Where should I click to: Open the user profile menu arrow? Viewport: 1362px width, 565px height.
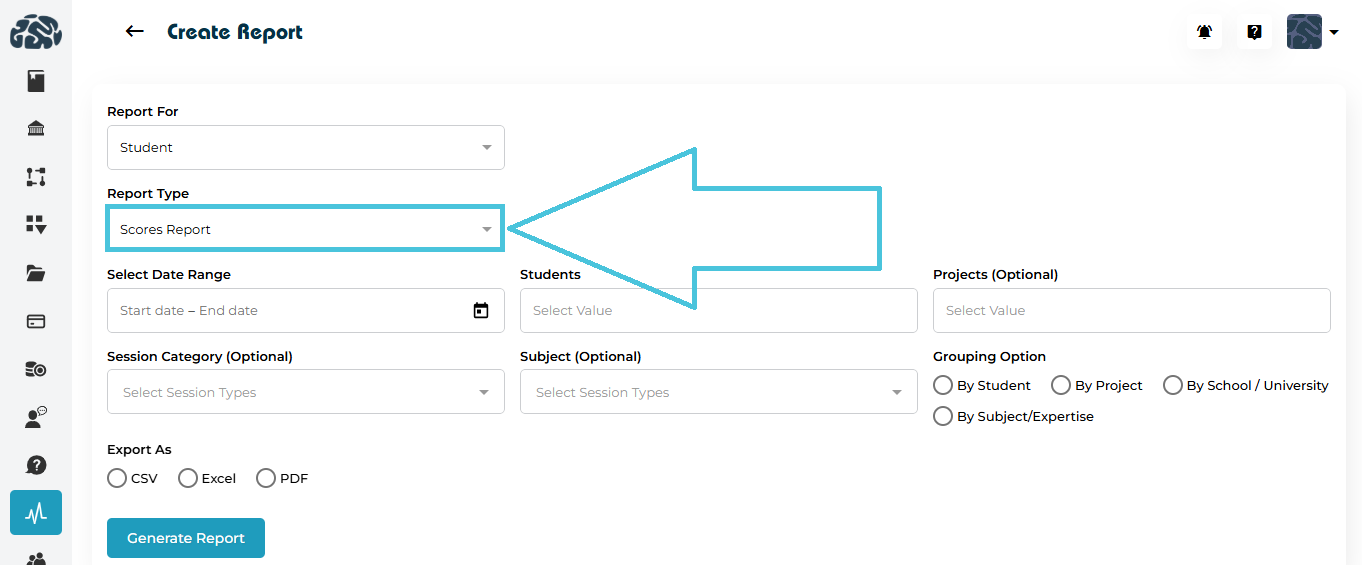1334,33
